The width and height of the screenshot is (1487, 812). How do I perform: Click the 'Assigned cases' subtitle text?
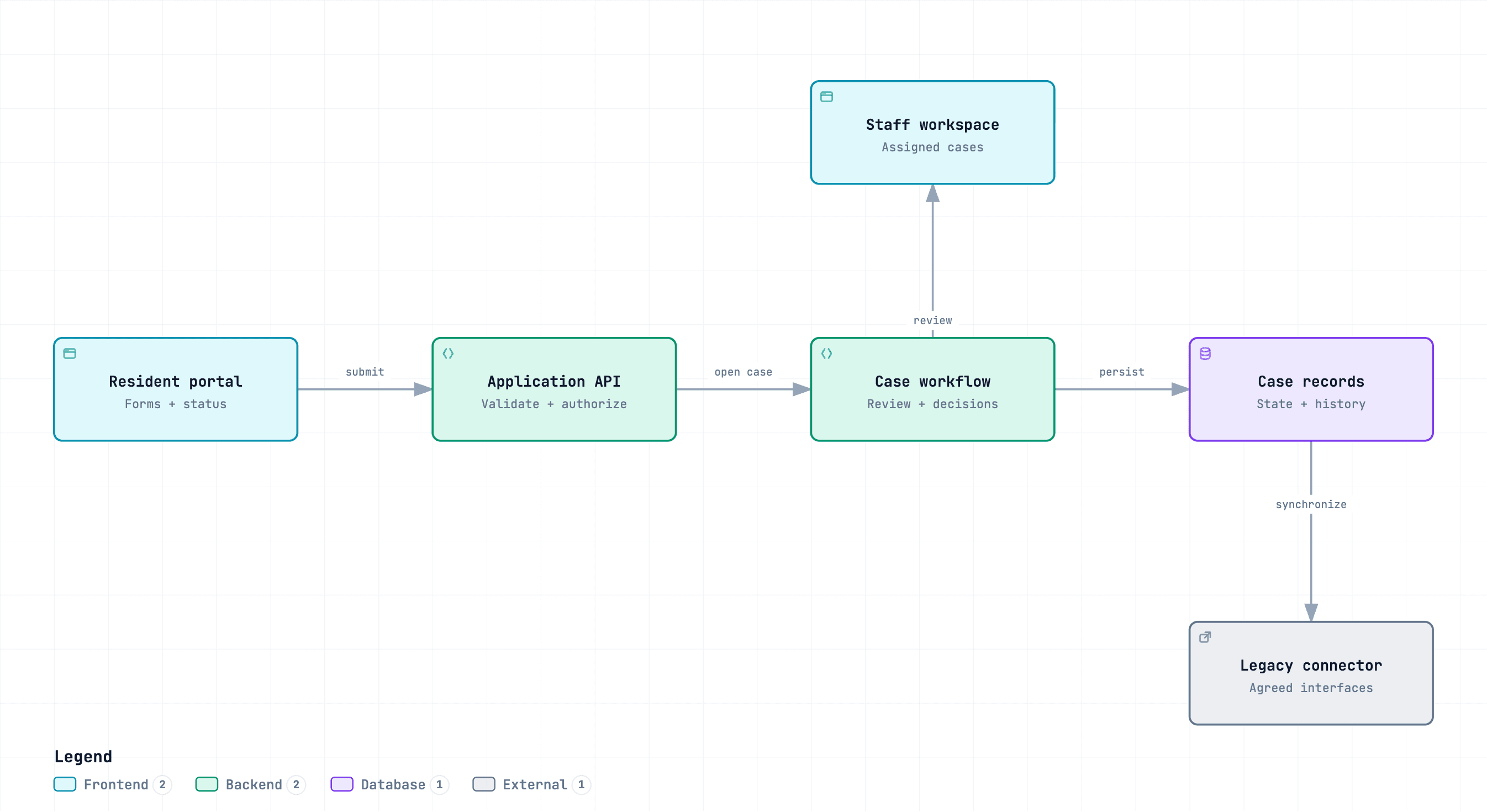point(933,147)
